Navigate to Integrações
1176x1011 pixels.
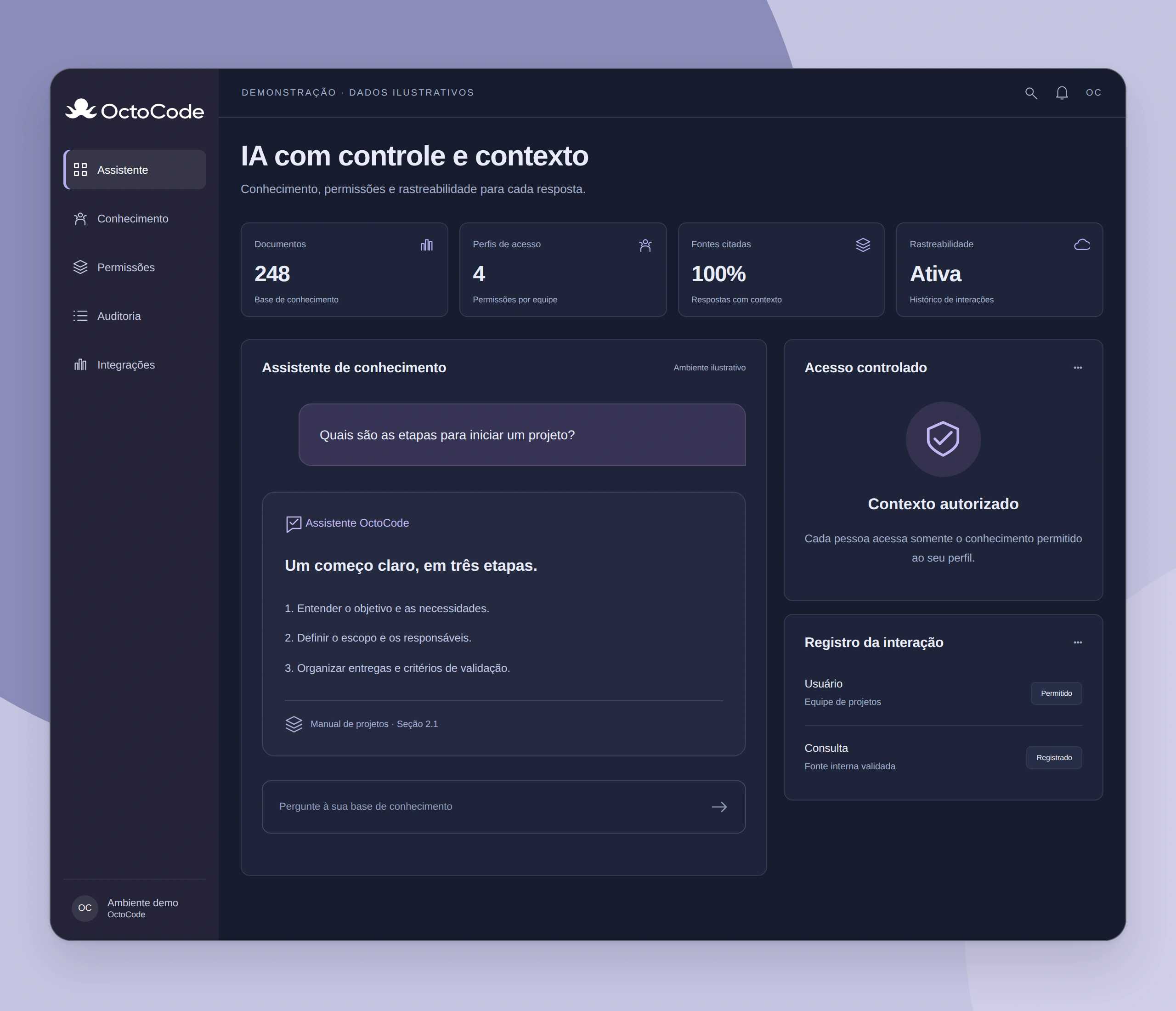[x=135, y=364]
